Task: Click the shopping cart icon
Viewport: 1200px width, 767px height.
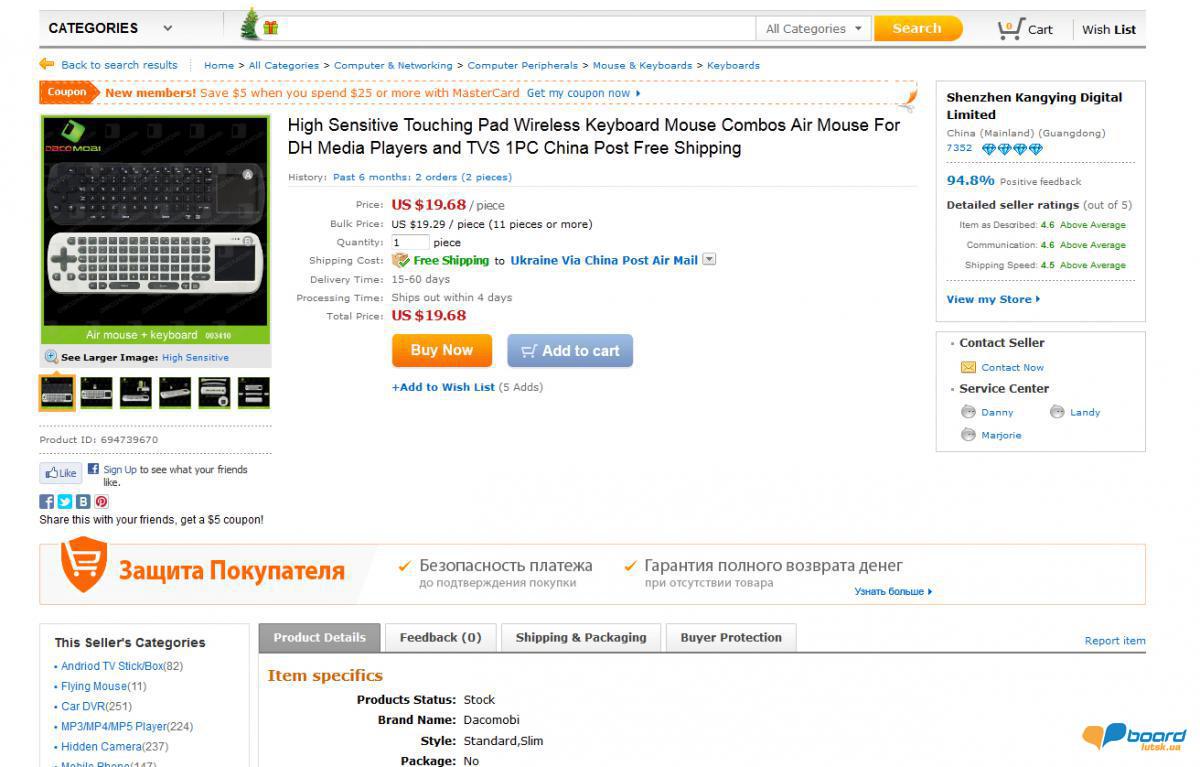Action: click(1010, 29)
